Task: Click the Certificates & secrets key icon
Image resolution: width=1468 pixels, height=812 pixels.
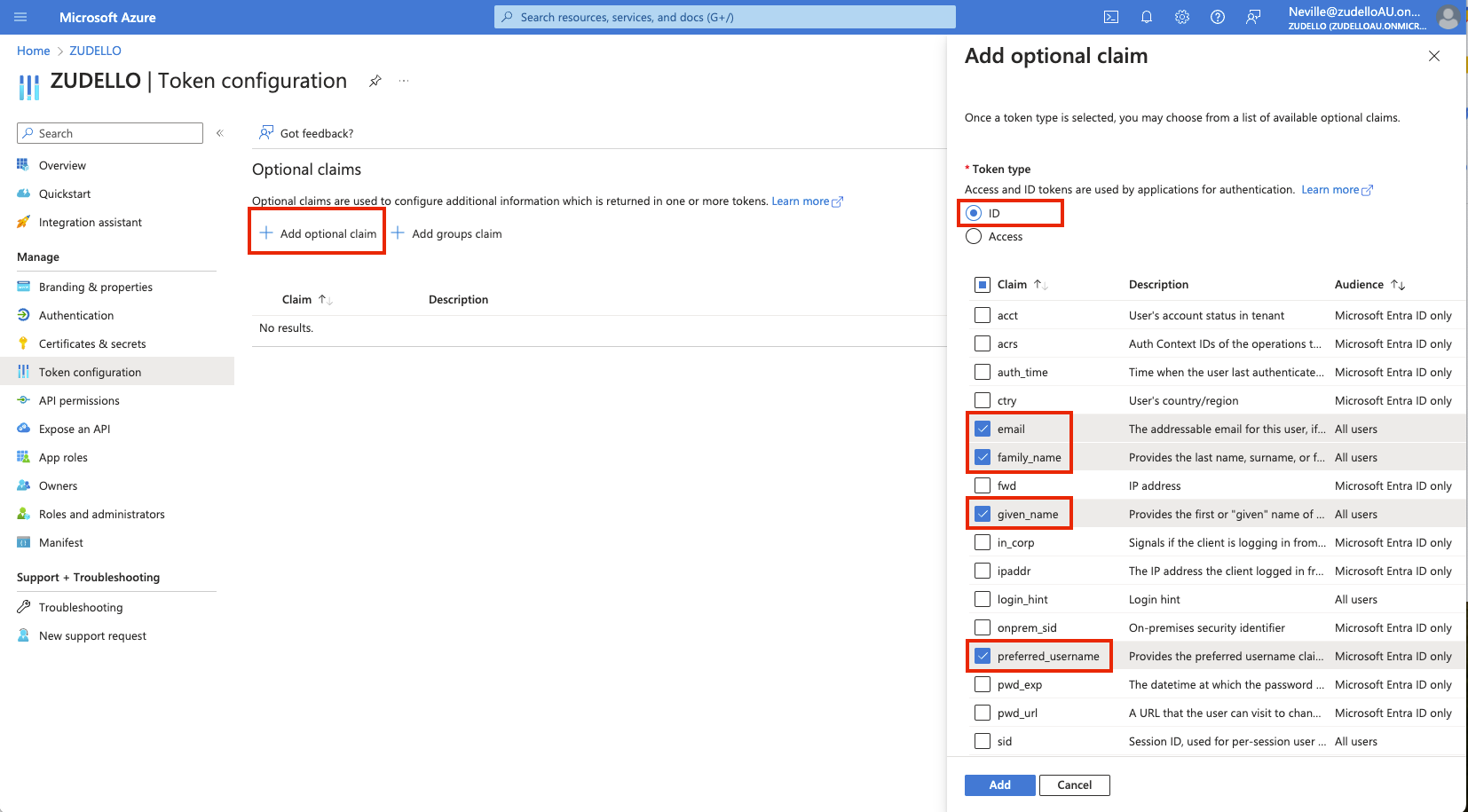Action: tap(23, 343)
